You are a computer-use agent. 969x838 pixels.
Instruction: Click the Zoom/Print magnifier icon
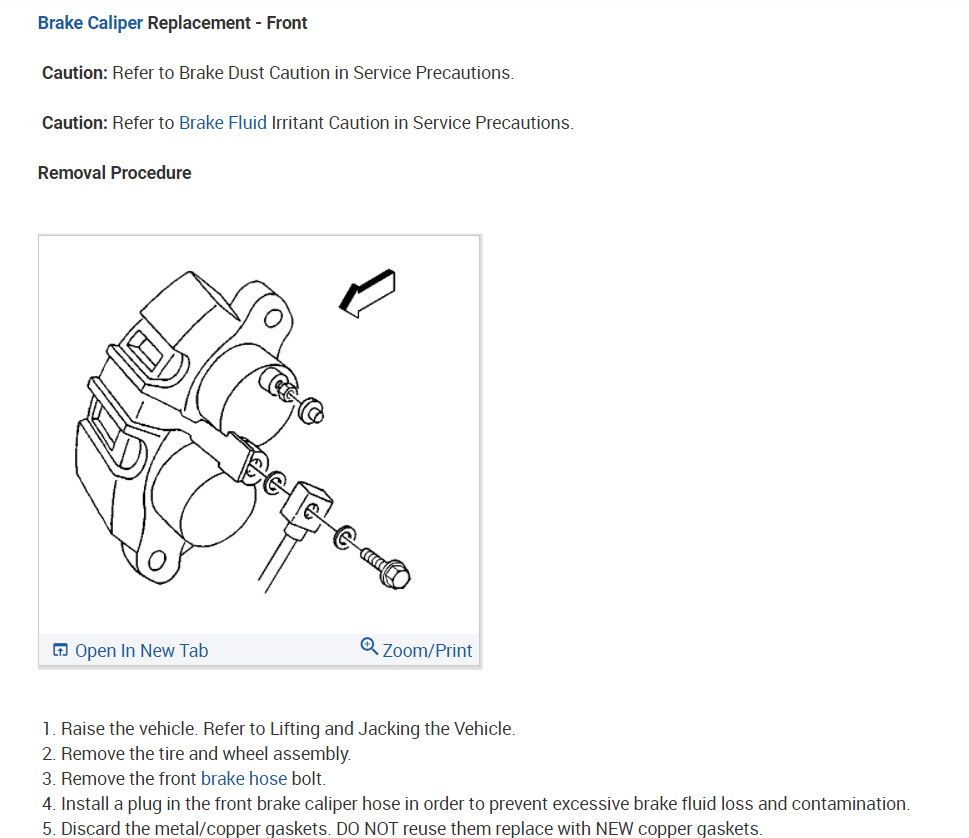point(369,646)
